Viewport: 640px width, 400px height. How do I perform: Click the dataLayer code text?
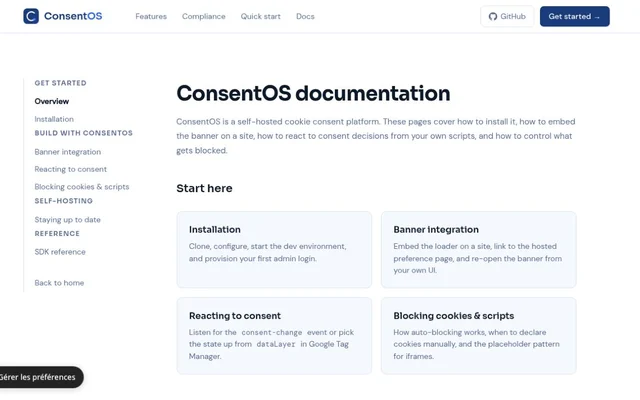pos(276,344)
